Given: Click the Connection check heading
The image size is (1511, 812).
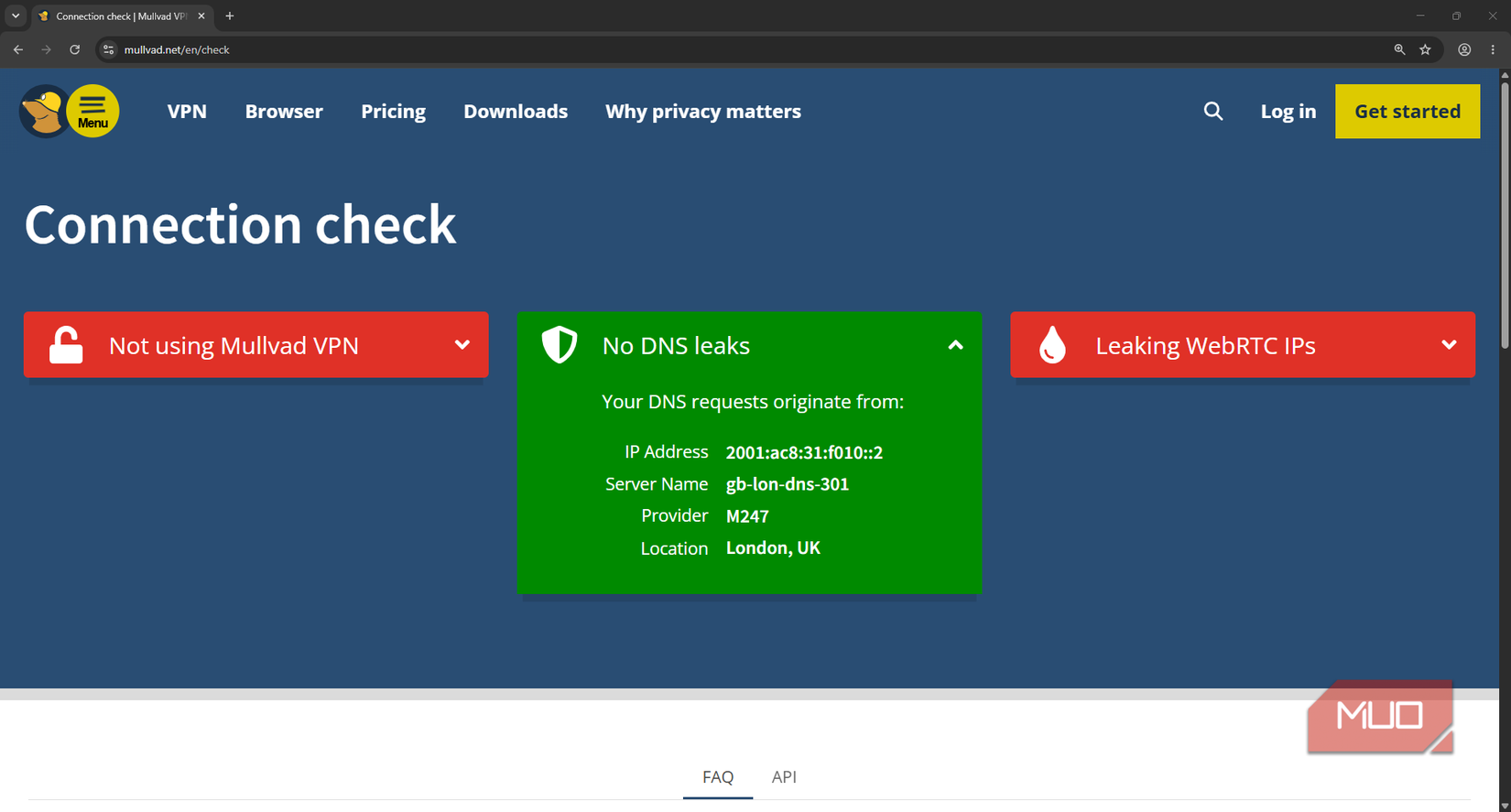Looking at the screenshot, I should pos(240,224).
